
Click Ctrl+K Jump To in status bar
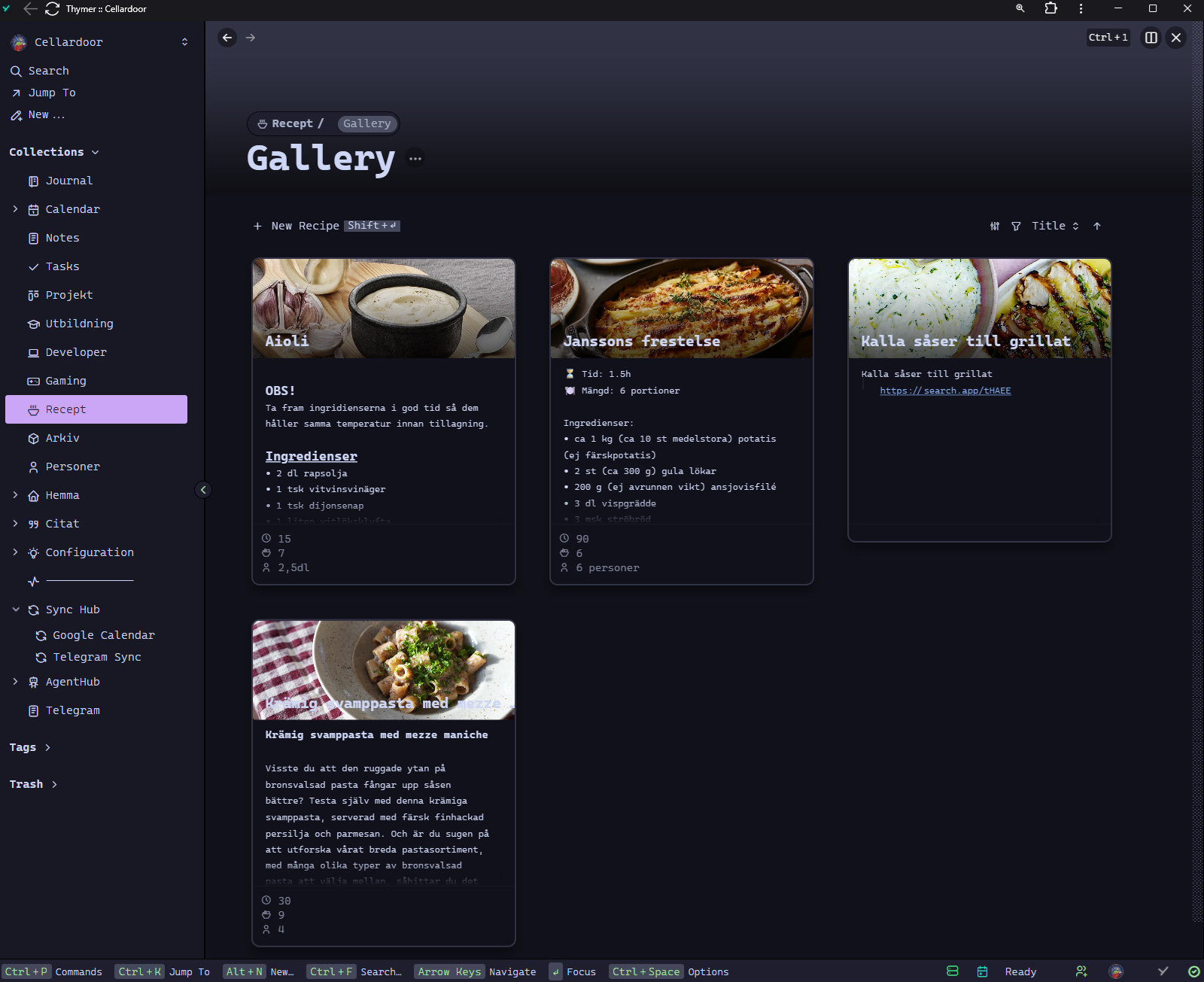[163, 971]
